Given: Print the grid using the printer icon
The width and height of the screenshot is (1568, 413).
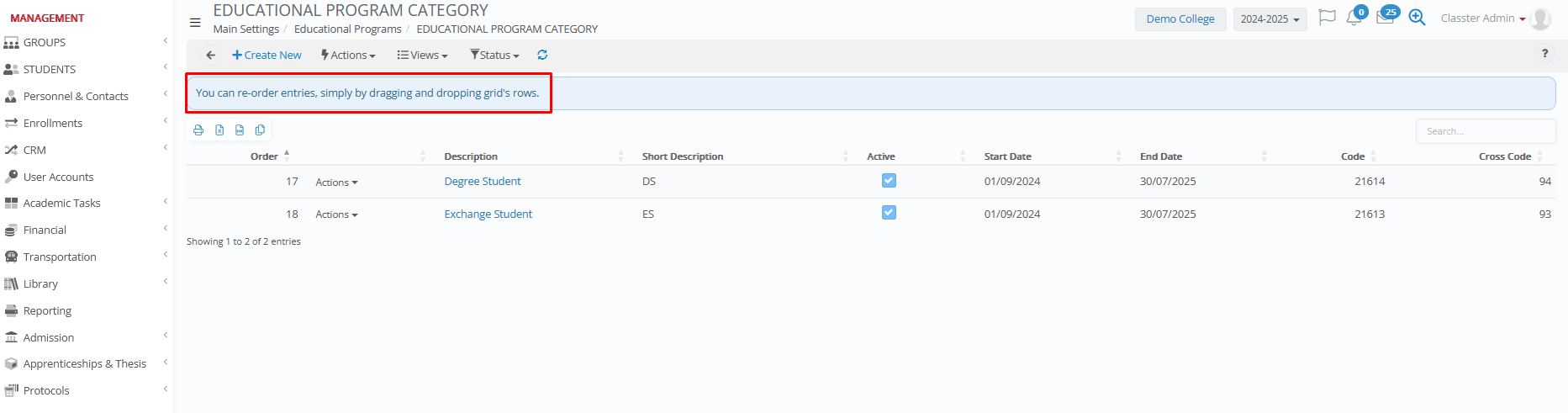Looking at the screenshot, I should point(198,130).
